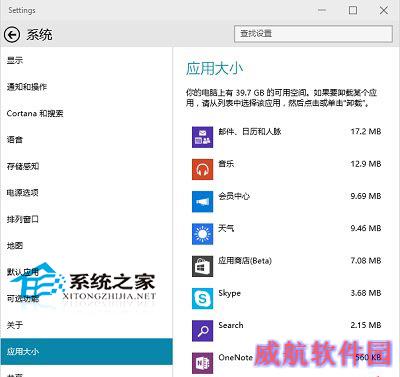
Task: Select the 音乐 app name
Action: pos(226,164)
